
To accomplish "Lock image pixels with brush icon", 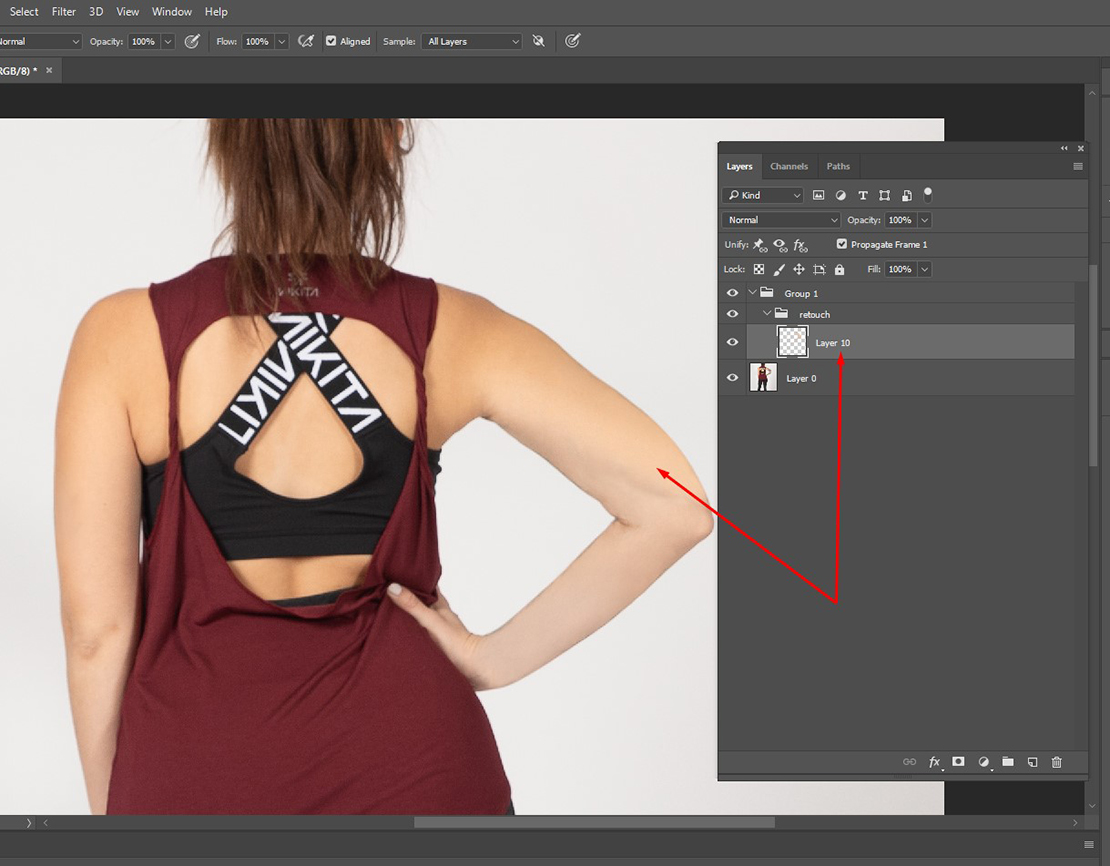I will coord(779,269).
